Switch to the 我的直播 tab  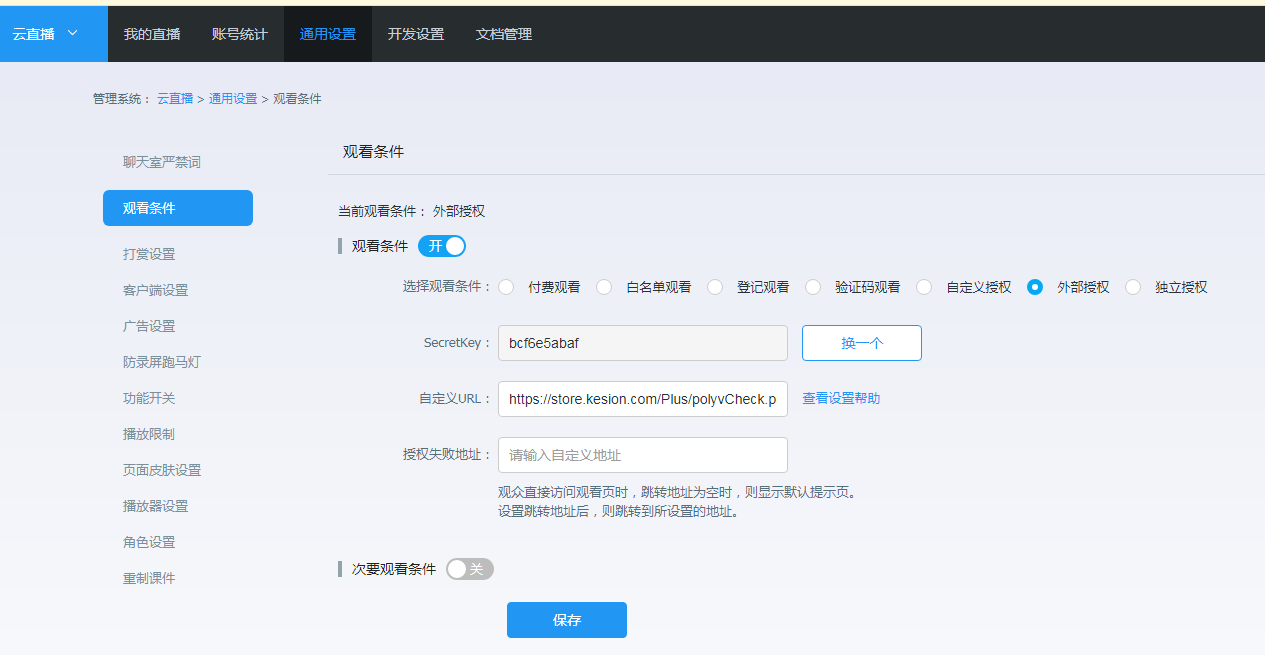tap(151, 33)
